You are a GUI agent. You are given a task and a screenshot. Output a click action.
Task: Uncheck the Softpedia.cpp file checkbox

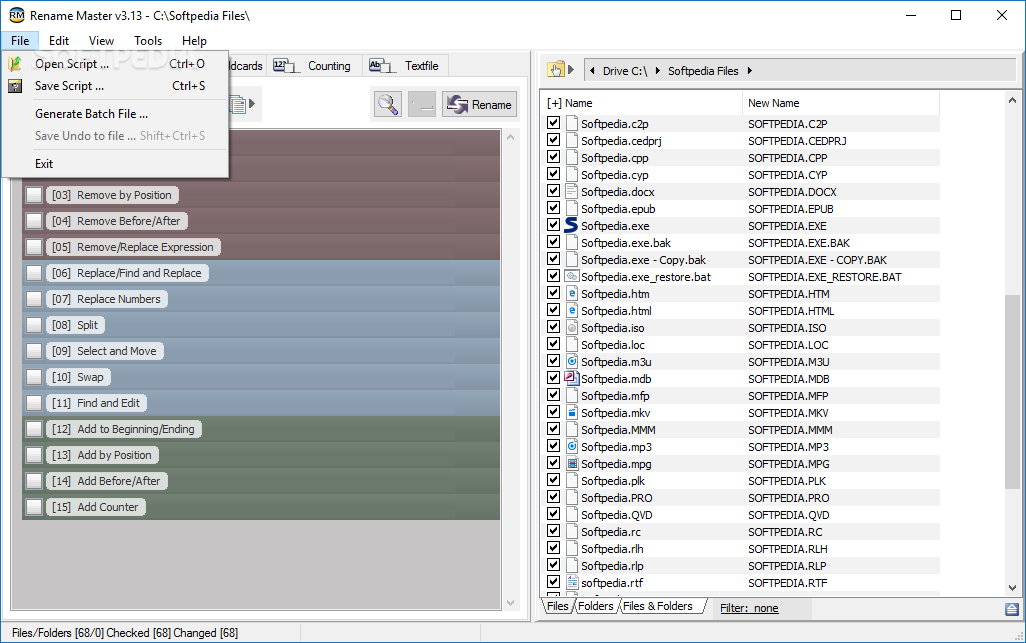pos(554,157)
